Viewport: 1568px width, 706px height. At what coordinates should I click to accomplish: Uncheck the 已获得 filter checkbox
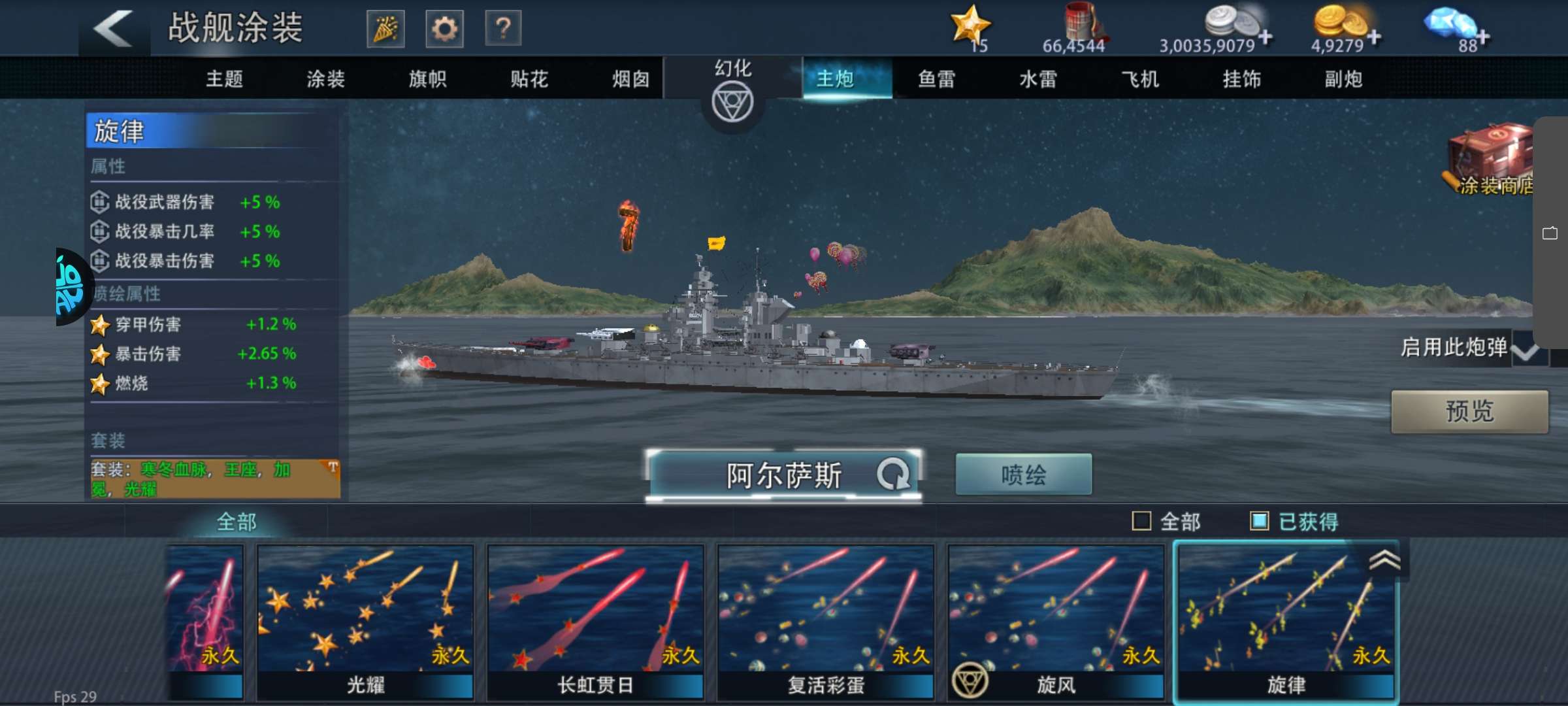click(1259, 521)
